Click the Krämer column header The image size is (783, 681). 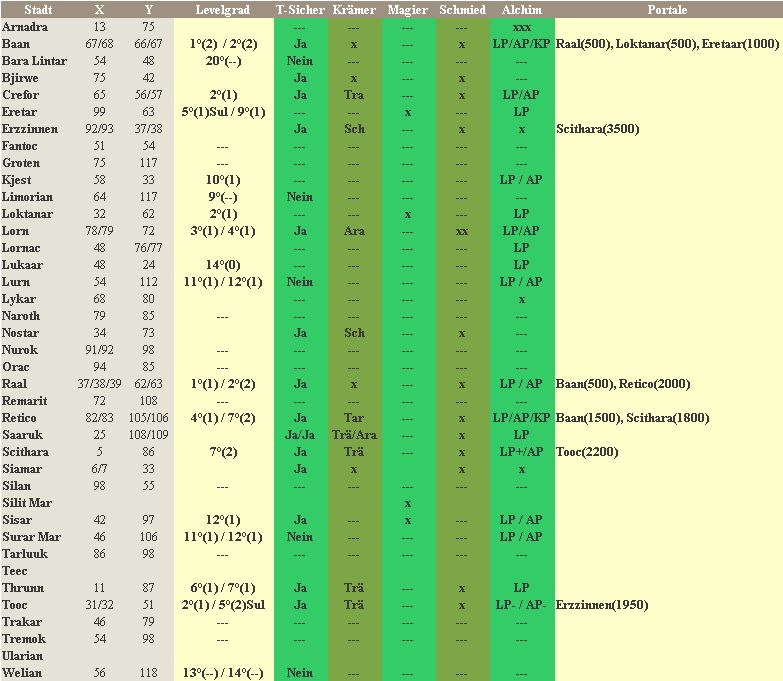click(354, 9)
